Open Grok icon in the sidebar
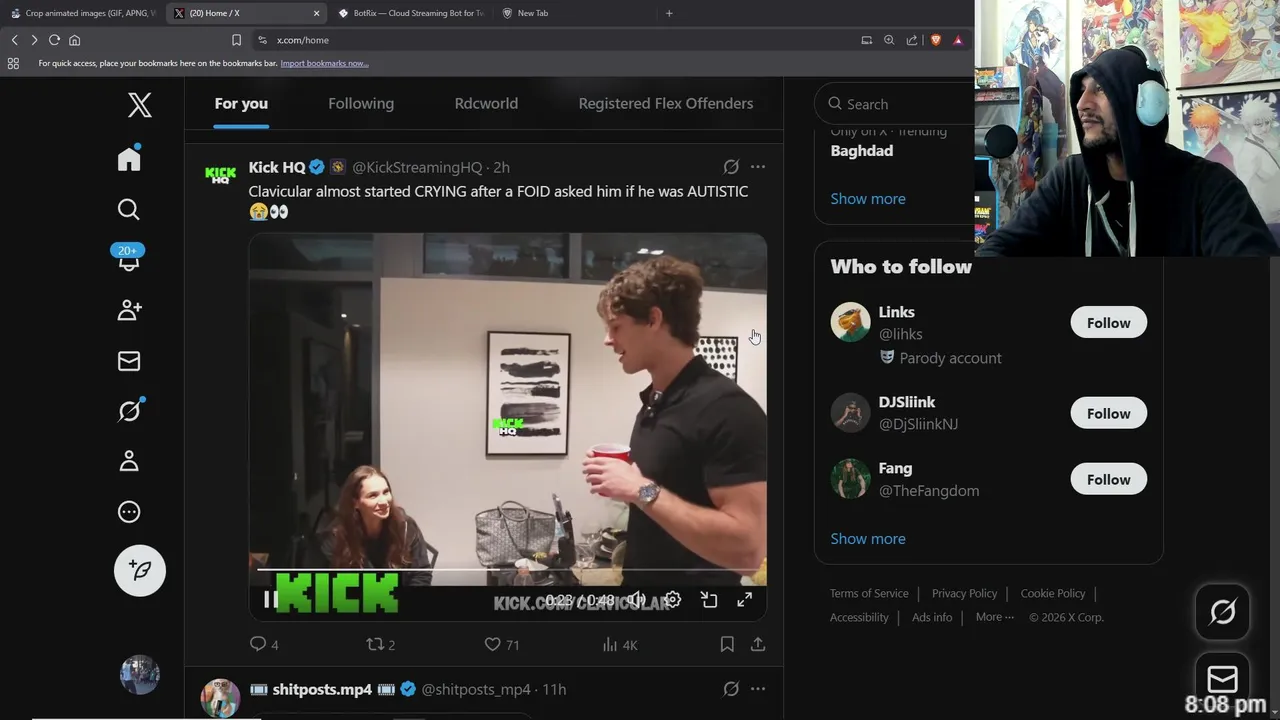 point(129,410)
